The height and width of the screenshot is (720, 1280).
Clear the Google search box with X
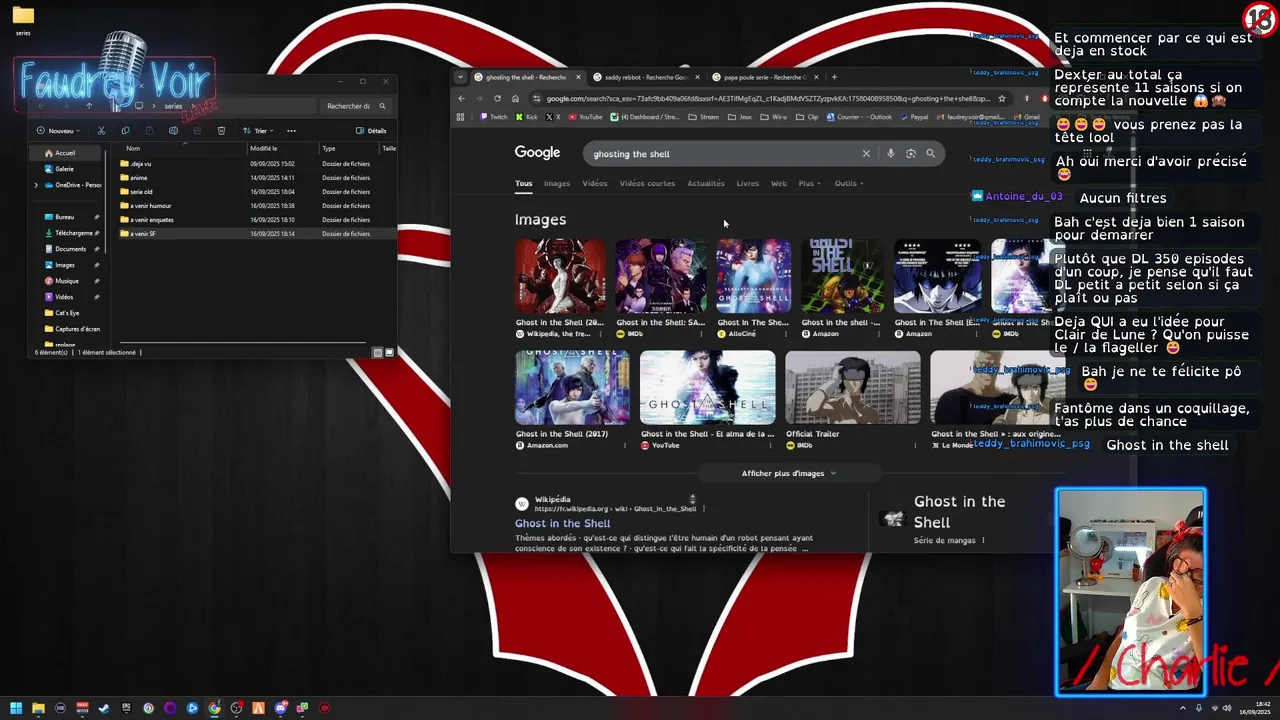(866, 154)
